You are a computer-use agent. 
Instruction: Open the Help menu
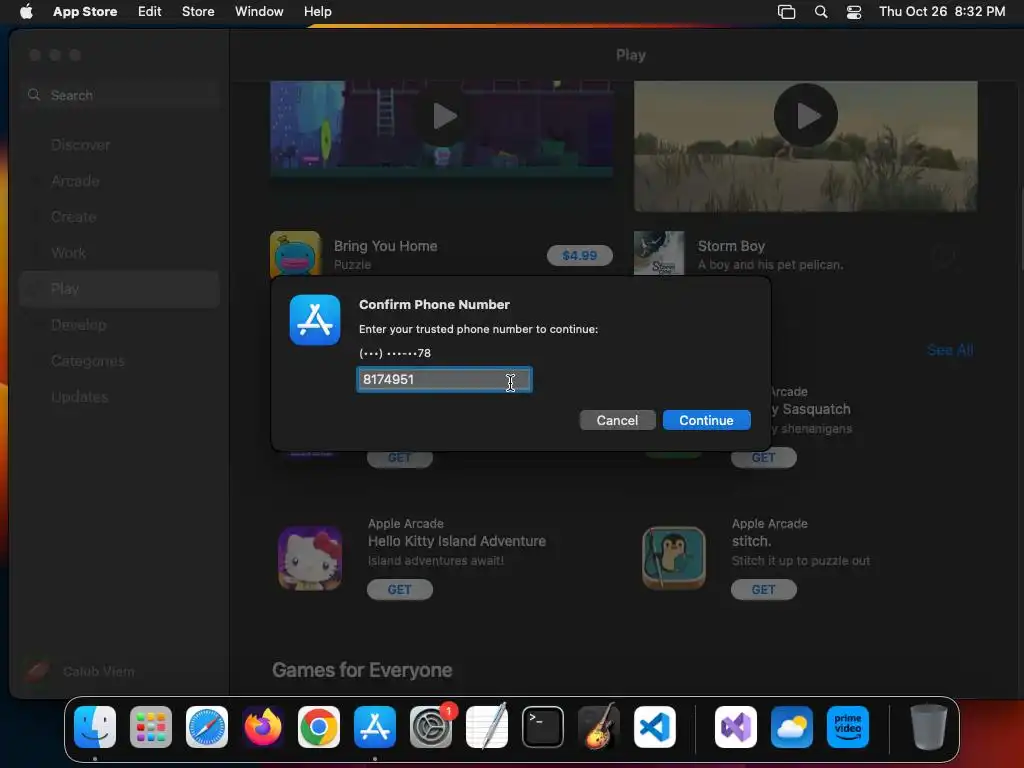point(317,11)
